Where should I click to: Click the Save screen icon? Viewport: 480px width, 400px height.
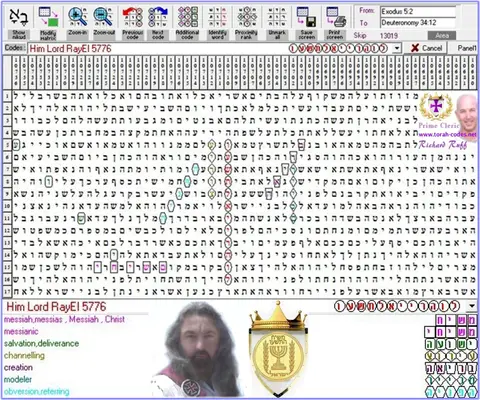pos(306,17)
